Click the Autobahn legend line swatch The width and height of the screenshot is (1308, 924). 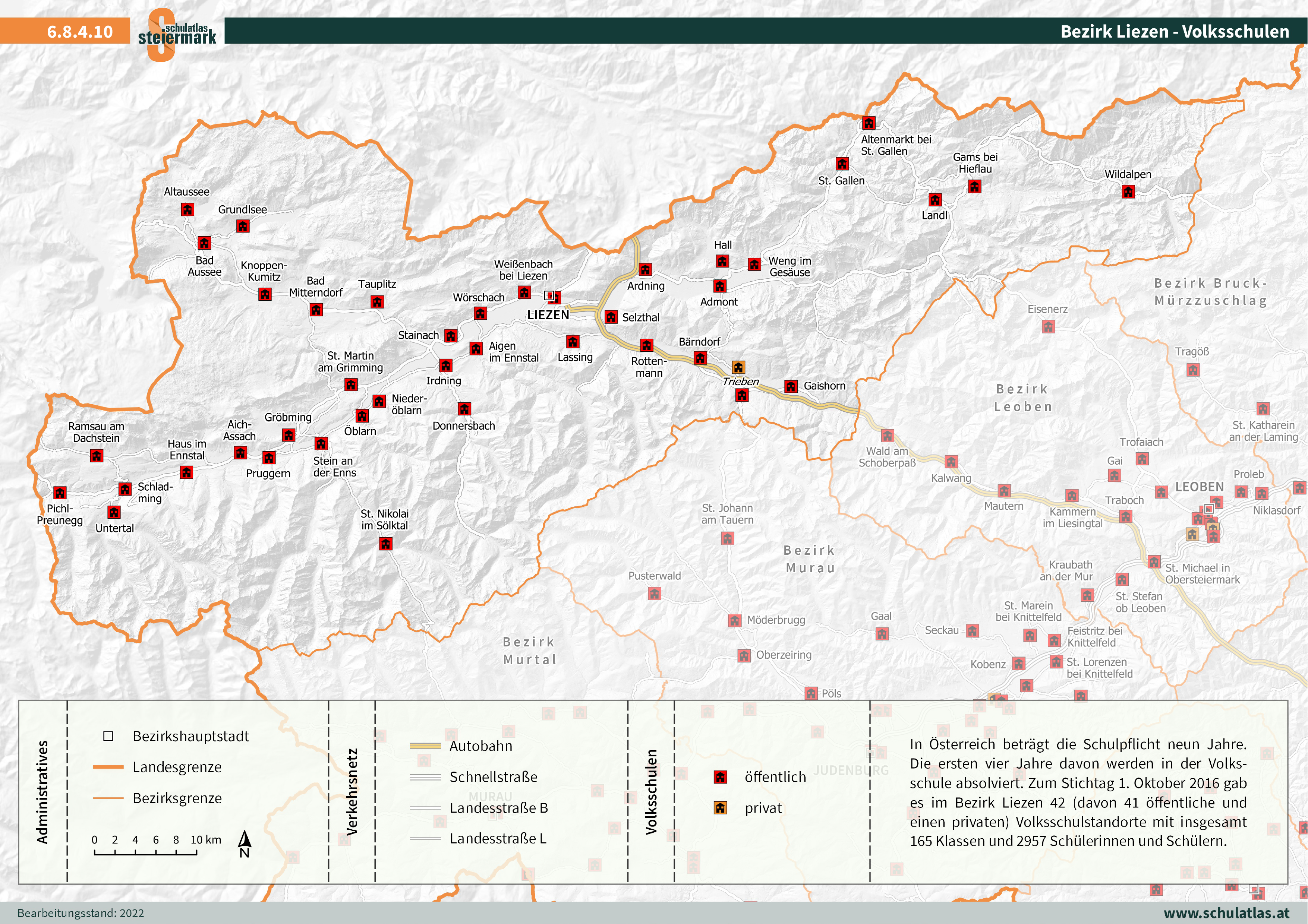425,746
